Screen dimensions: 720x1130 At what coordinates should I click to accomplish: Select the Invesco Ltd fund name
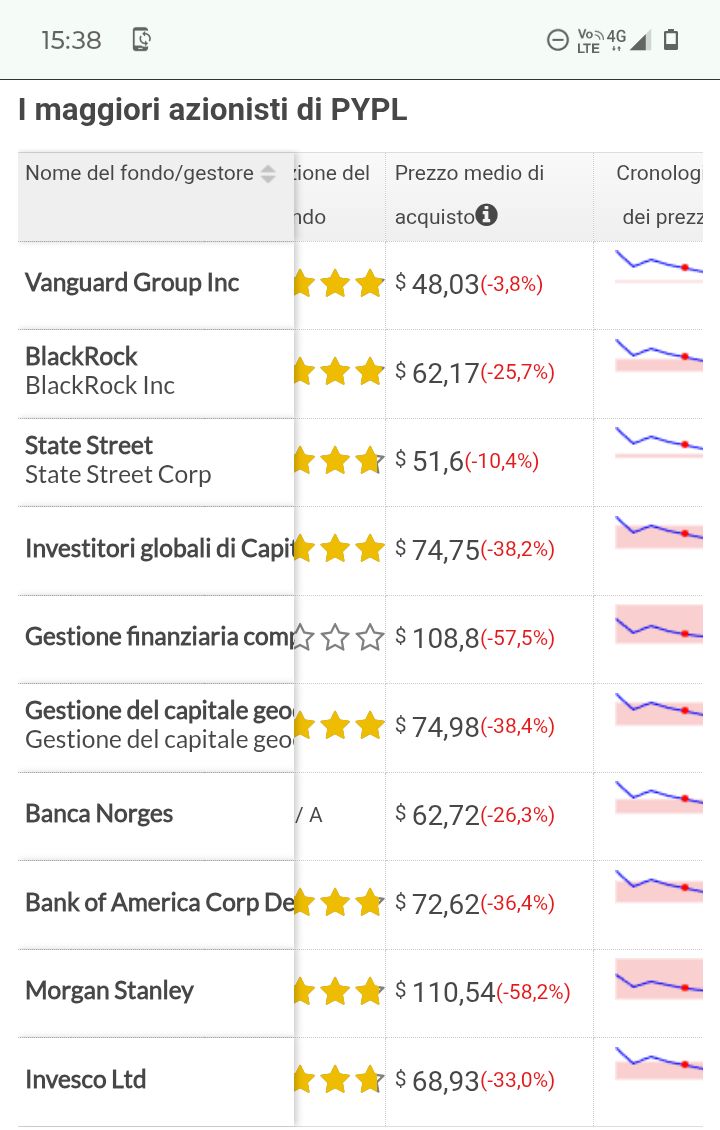pos(86,1080)
